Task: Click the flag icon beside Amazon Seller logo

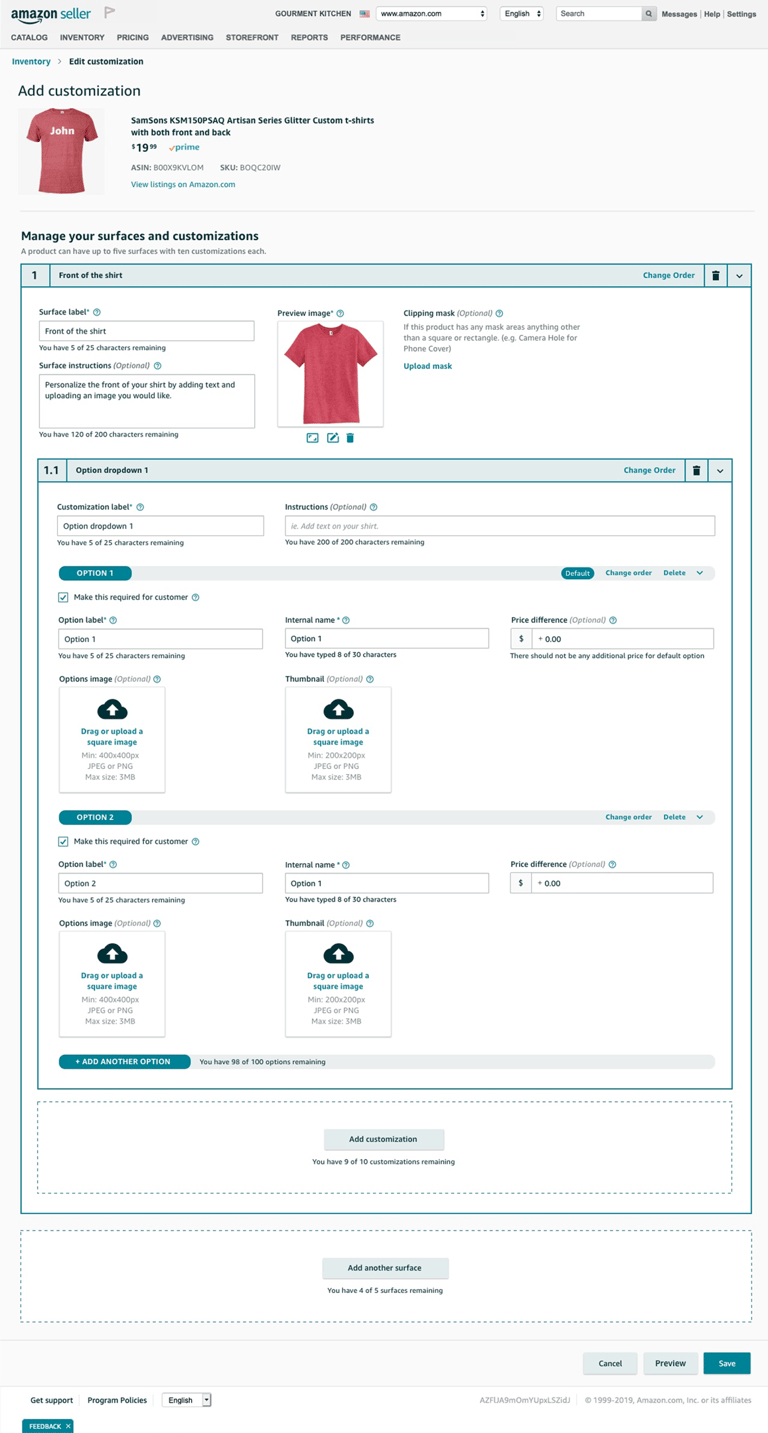Action: tap(109, 13)
